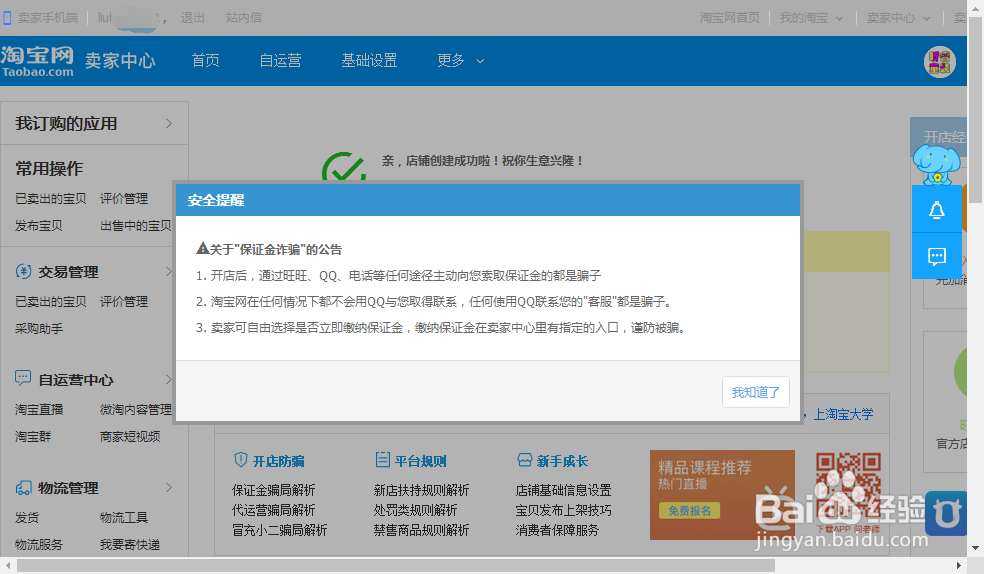
Task: Click the 我知道了 button in dialog
Action: pyautogui.click(x=756, y=392)
